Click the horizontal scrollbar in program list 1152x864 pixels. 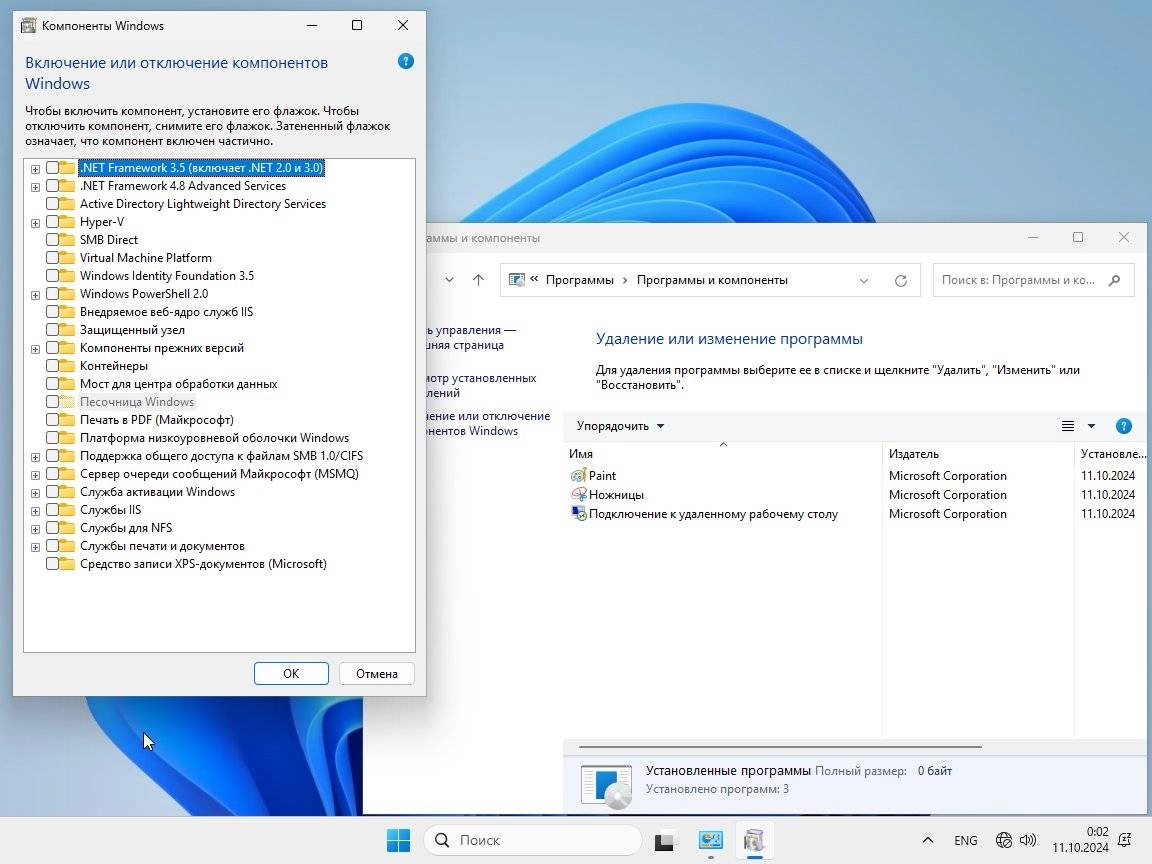(780, 746)
